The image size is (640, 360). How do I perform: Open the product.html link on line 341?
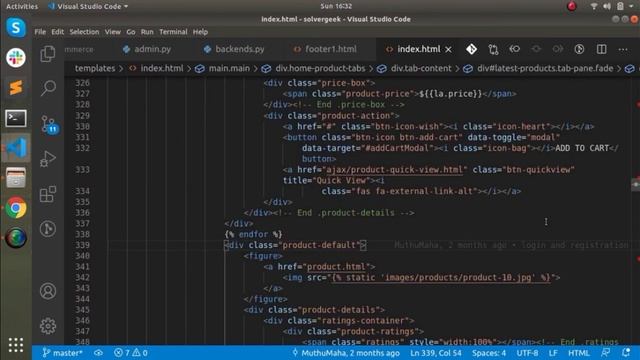coord(336,267)
